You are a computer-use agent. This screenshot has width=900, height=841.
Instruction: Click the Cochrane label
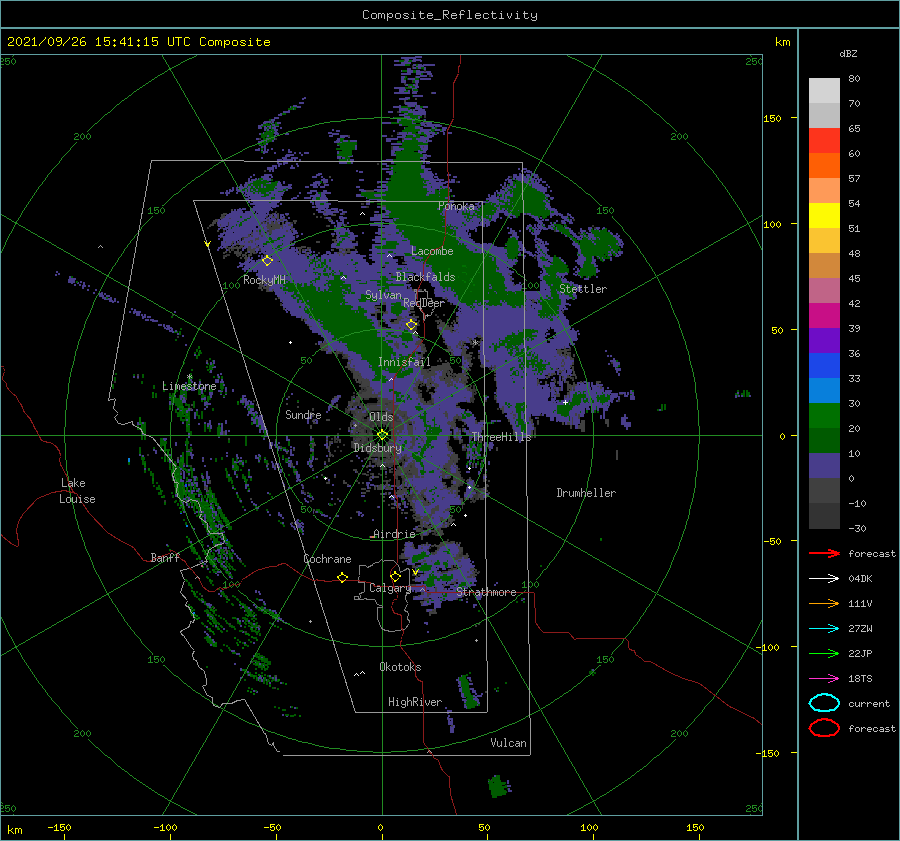tap(327, 559)
